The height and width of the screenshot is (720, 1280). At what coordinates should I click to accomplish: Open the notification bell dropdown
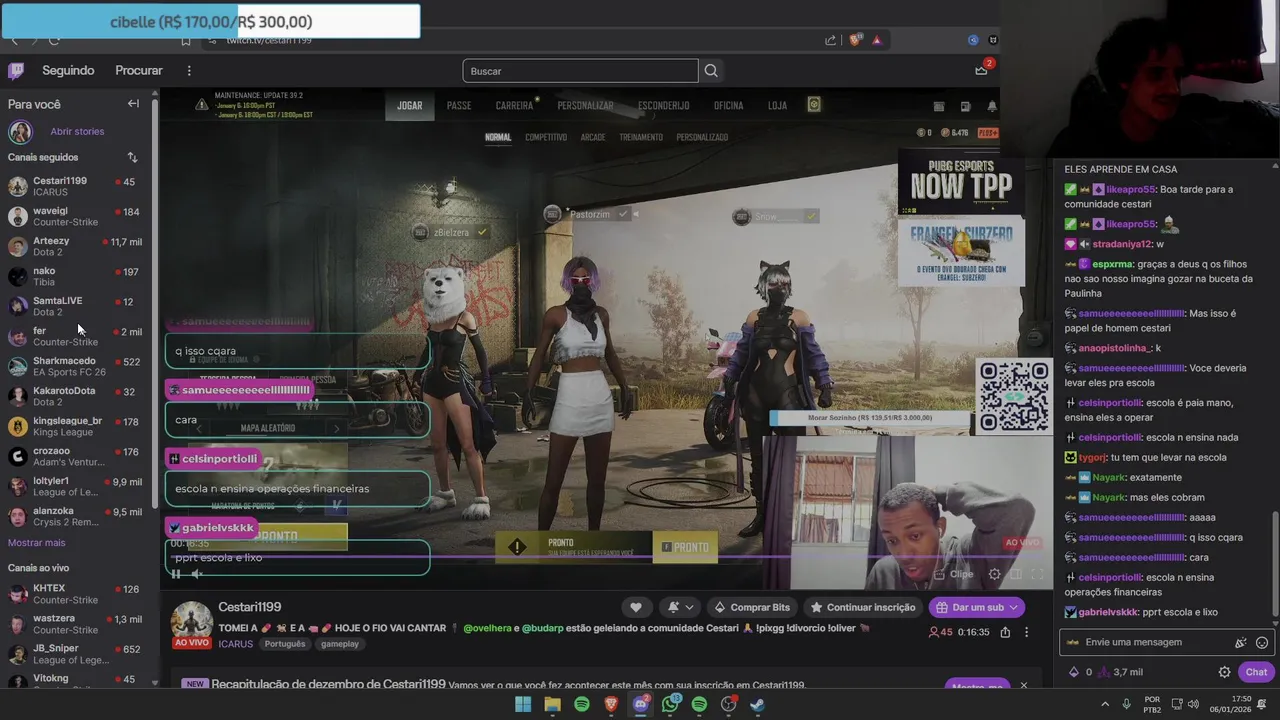[x=680, y=607]
